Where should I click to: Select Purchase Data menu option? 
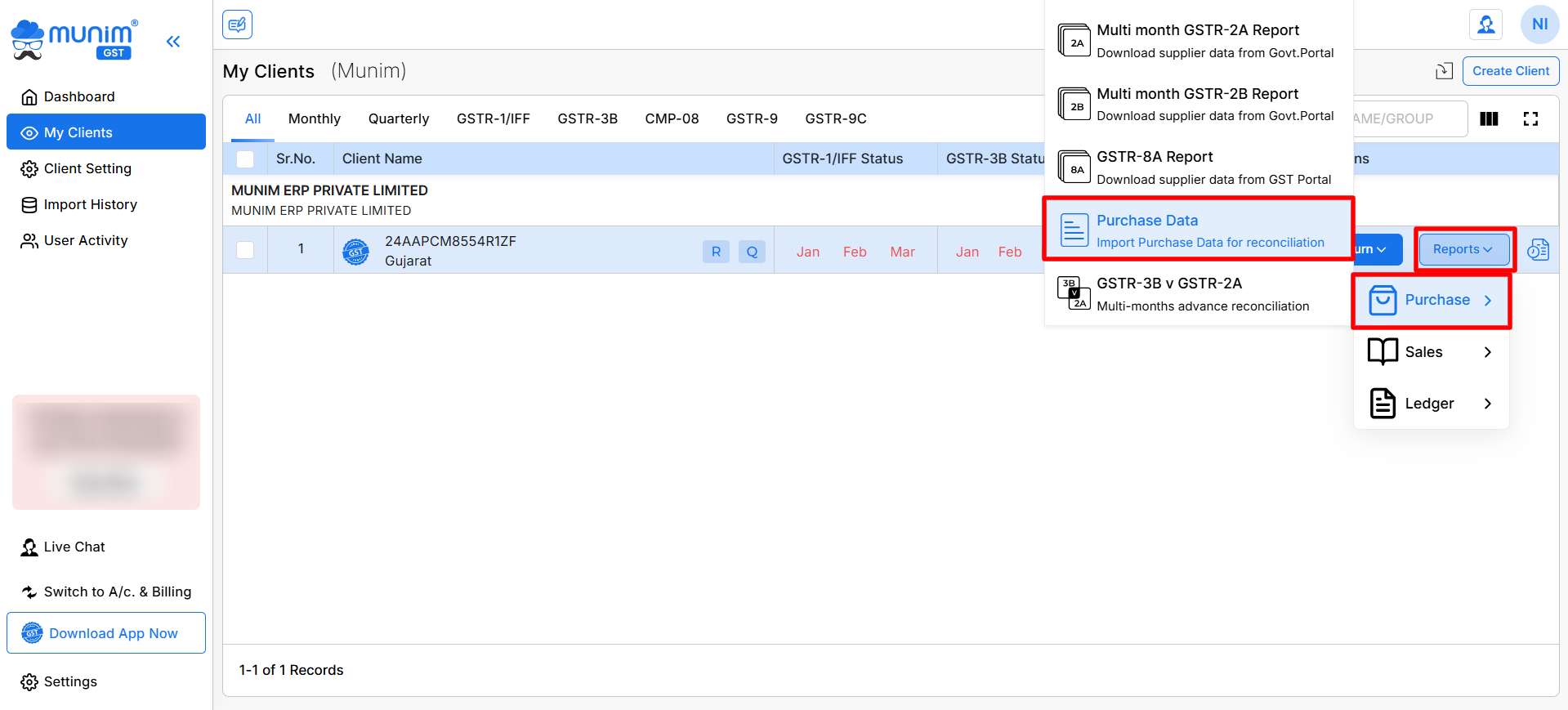1198,230
